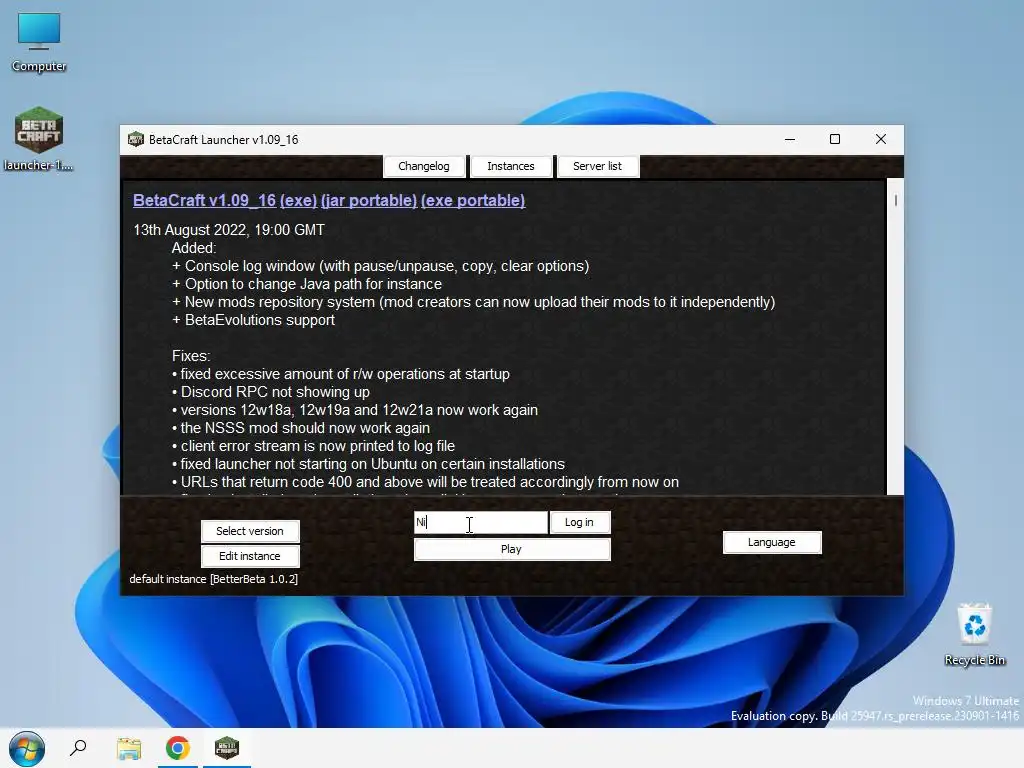Switch to the Instances tab
The width and height of the screenshot is (1024, 768).
click(511, 166)
